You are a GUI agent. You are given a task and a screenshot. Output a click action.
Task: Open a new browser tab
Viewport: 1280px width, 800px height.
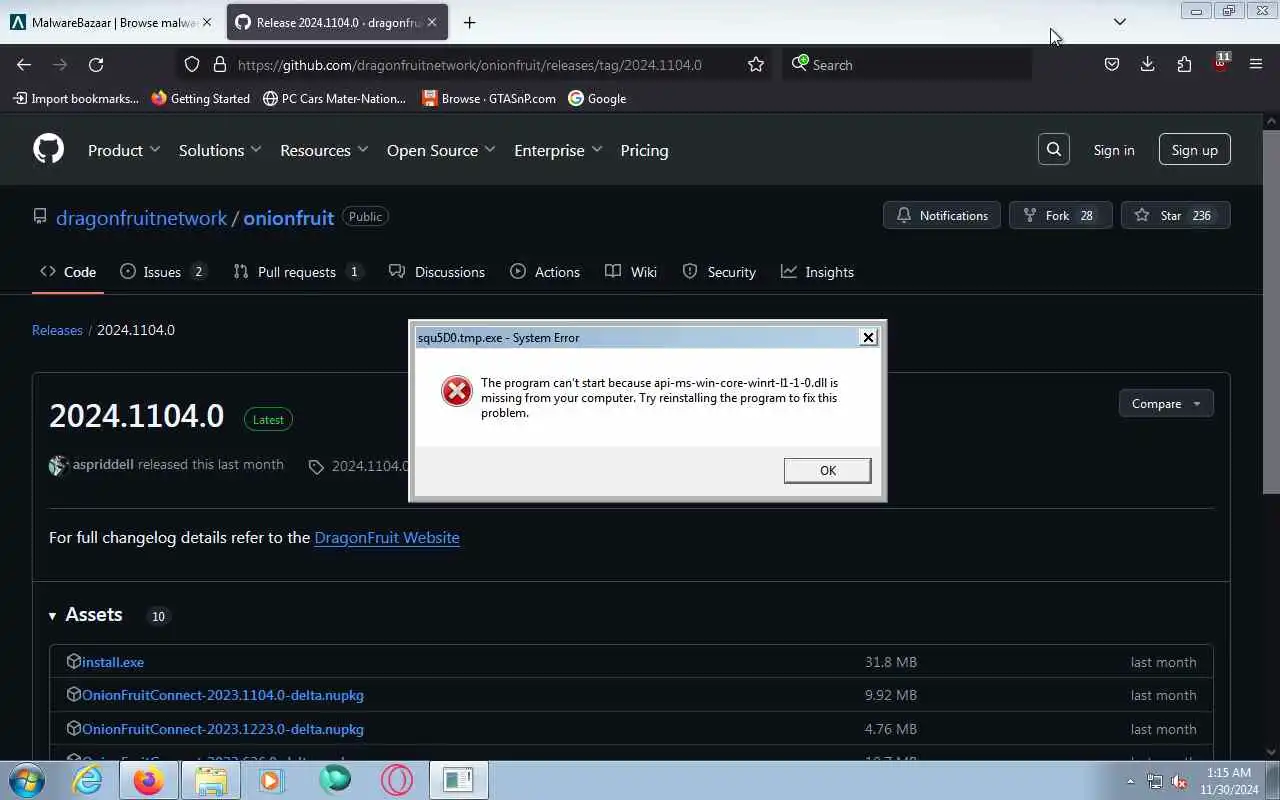(469, 22)
